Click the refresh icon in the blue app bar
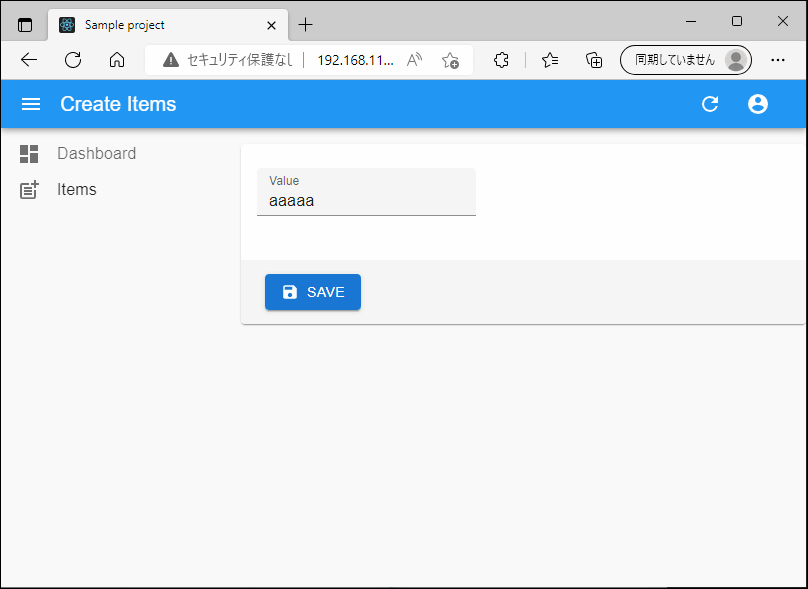 tap(710, 104)
